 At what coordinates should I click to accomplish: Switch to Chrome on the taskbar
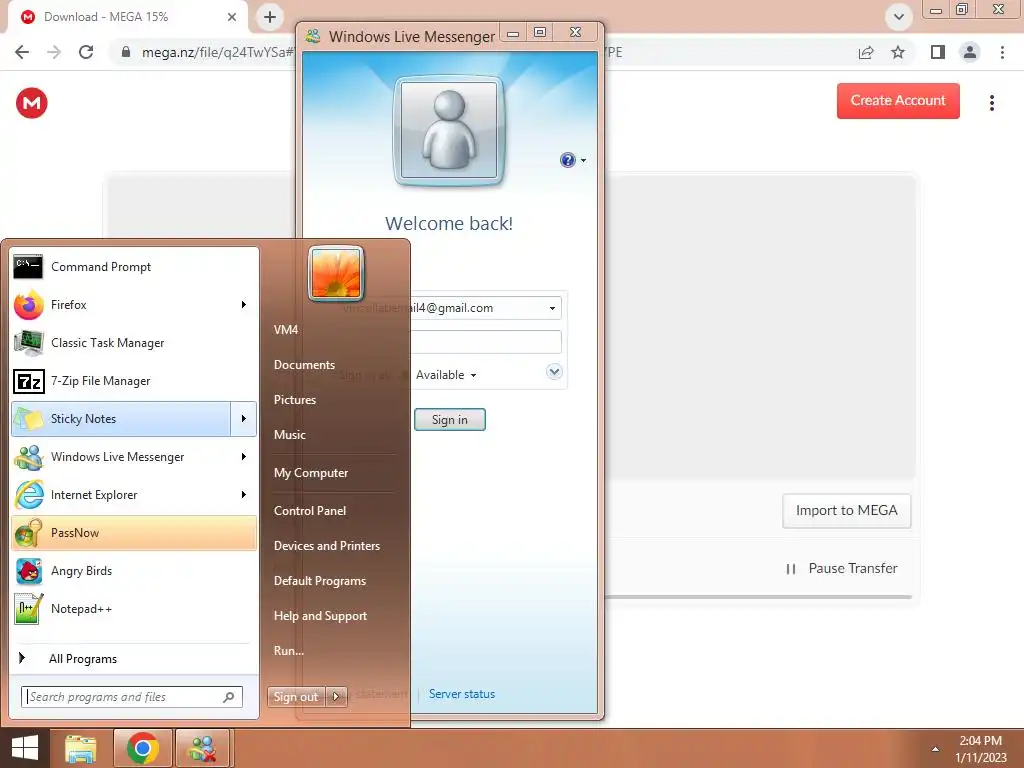click(143, 748)
